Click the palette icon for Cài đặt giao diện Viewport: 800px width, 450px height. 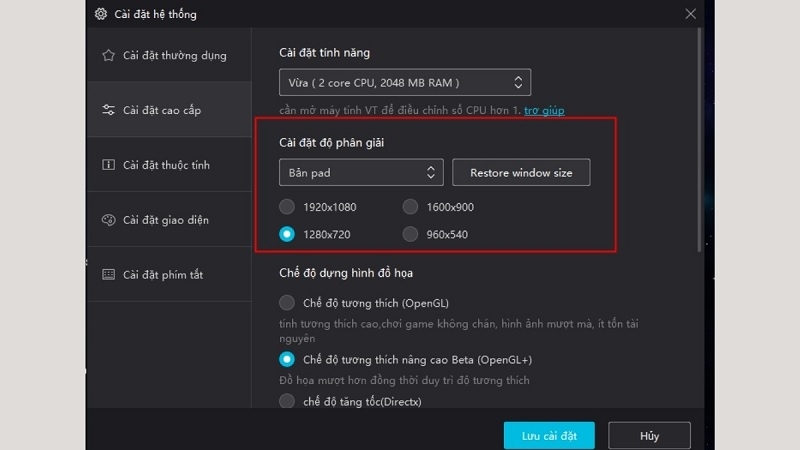[108, 220]
